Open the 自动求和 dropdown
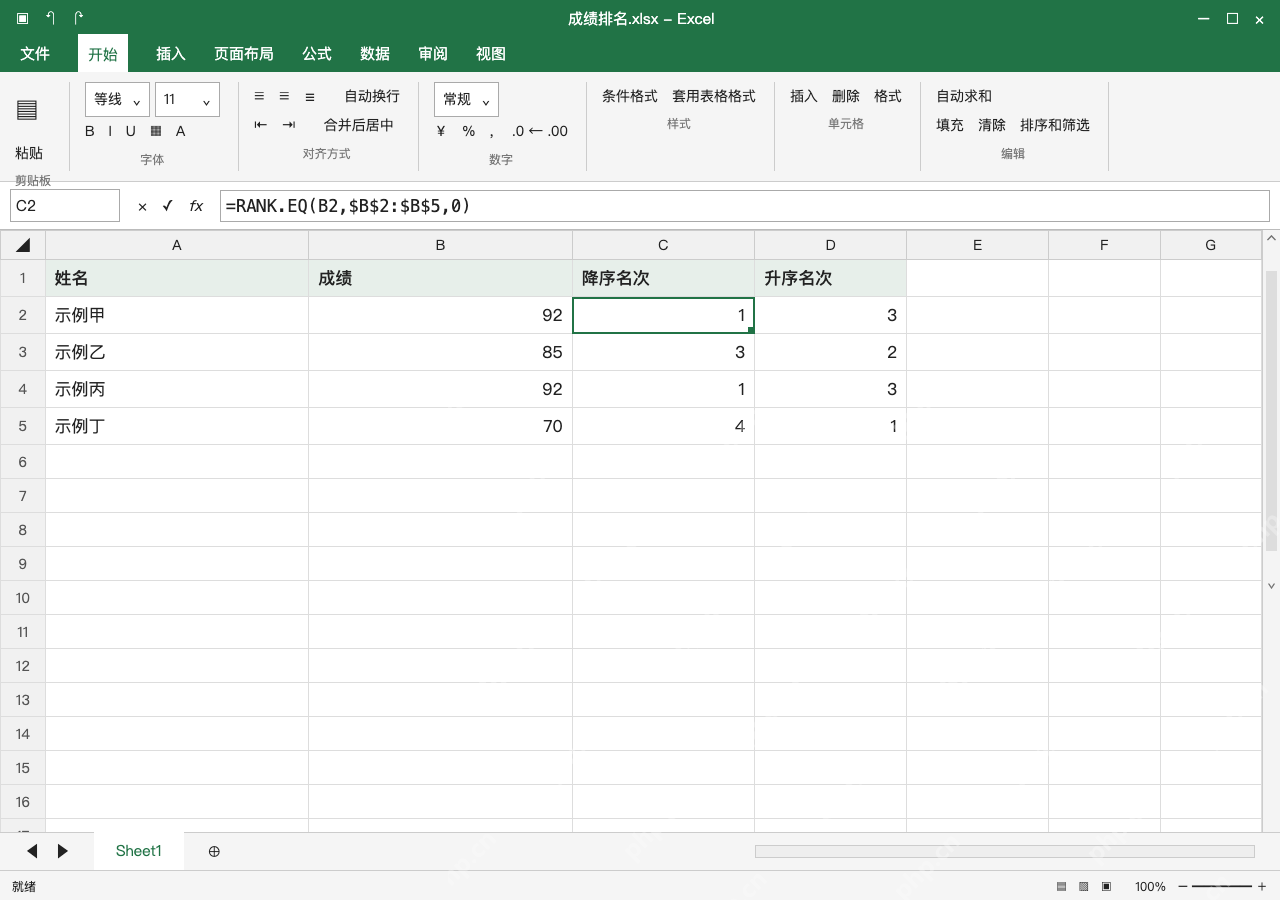The width and height of the screenshot is (1280, 900). (x=964, y=96)
